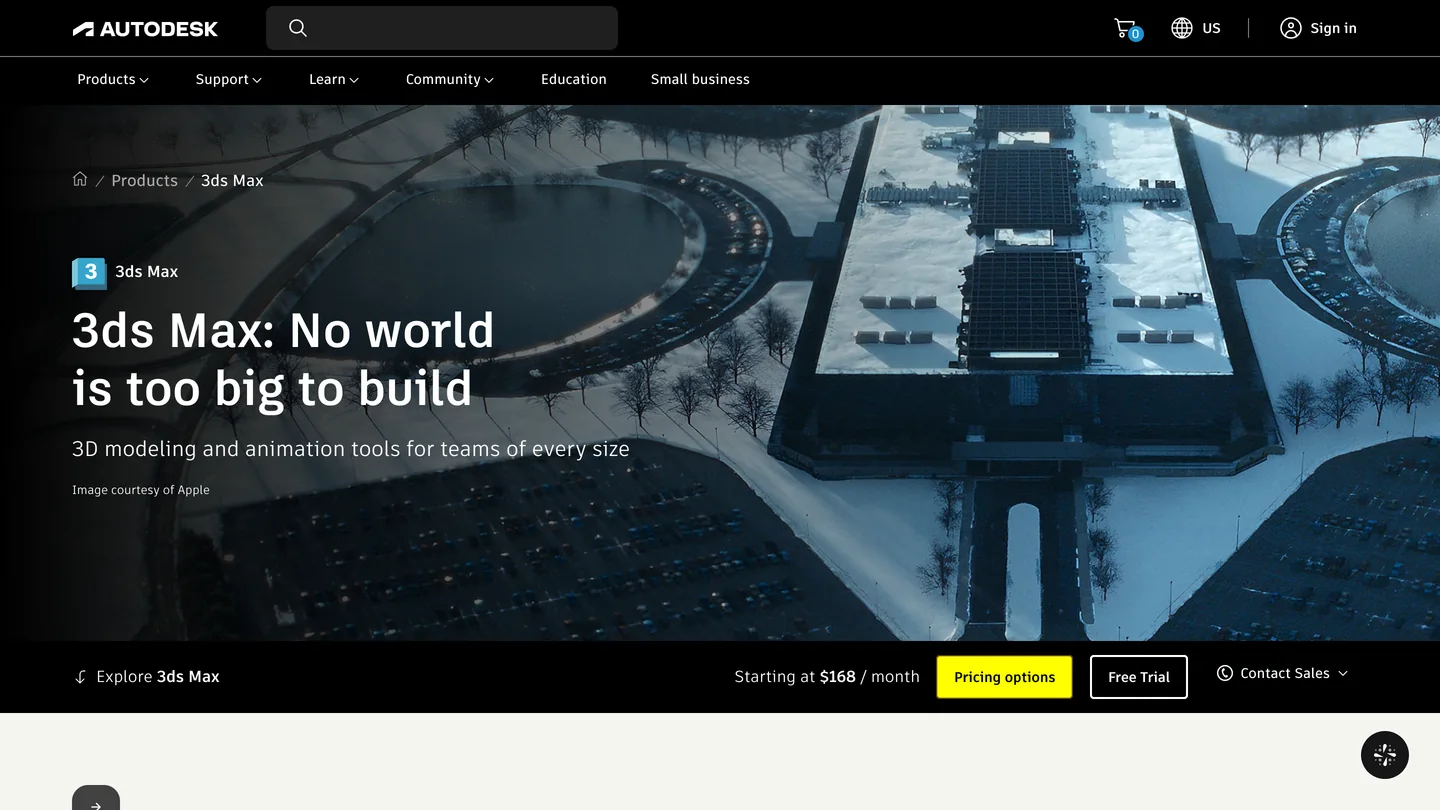This screenshot has height=810, width=1440.
Task: Expand the Community menu
Action: [x=450, y=79]
